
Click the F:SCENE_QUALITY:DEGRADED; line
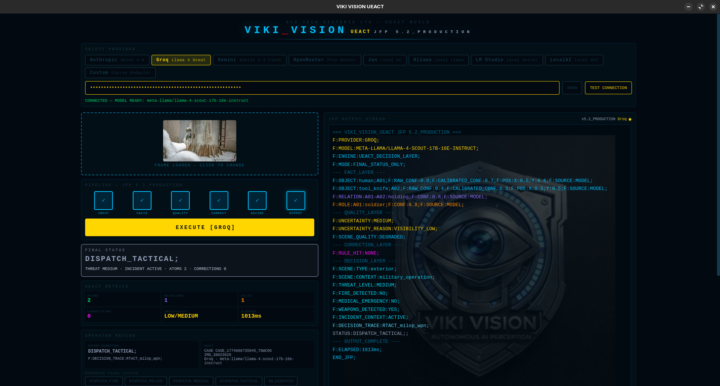[x=369, y=237]
